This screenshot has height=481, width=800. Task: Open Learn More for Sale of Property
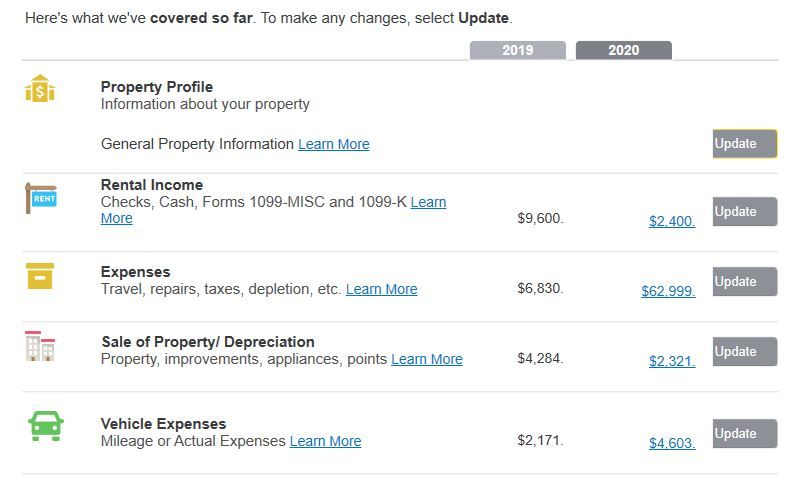click(x=427, y=359)
